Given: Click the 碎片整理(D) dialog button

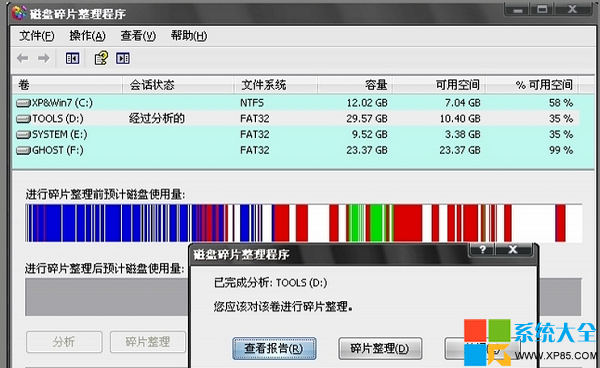Looking at the screenshot, I should coord(380,348).
